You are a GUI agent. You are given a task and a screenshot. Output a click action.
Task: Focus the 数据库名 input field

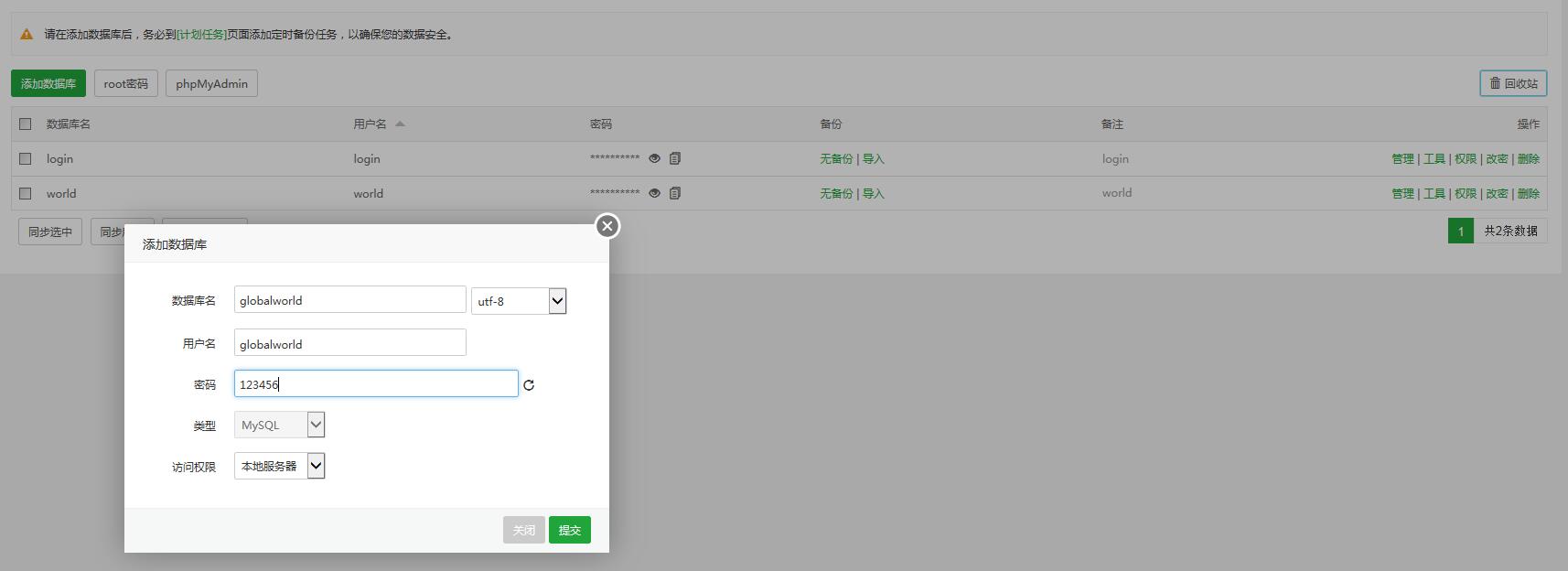click(x=349, y=300)
